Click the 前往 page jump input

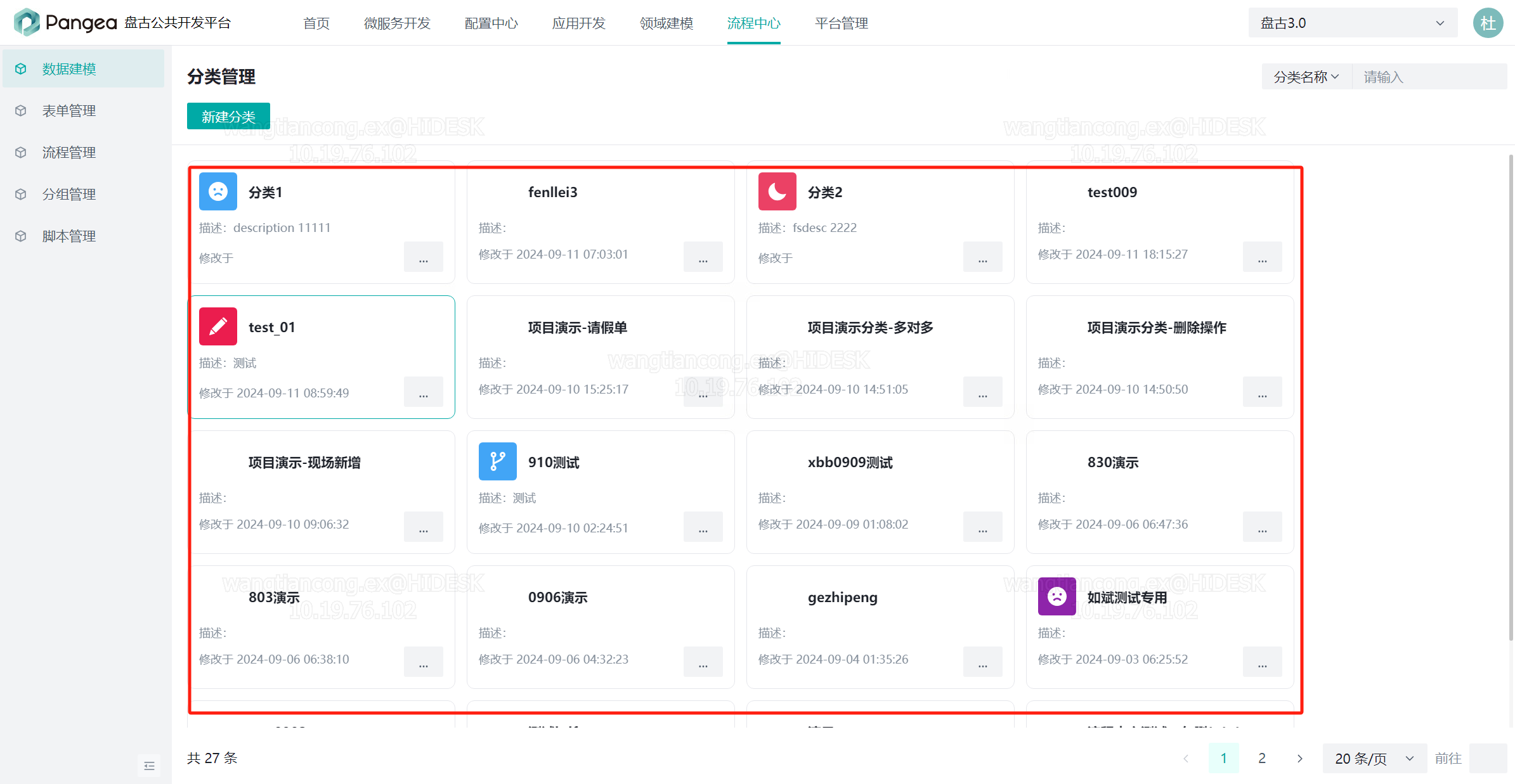pyautogui.click(x=1488, y=758)
